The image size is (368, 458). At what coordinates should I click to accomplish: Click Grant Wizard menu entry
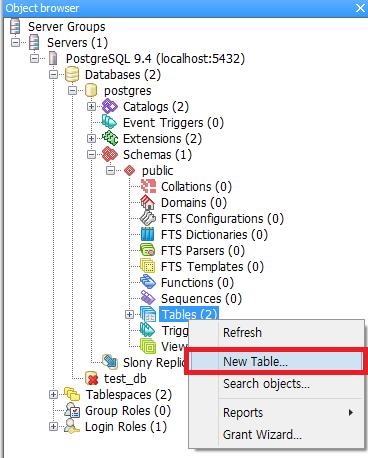point(262,435)
